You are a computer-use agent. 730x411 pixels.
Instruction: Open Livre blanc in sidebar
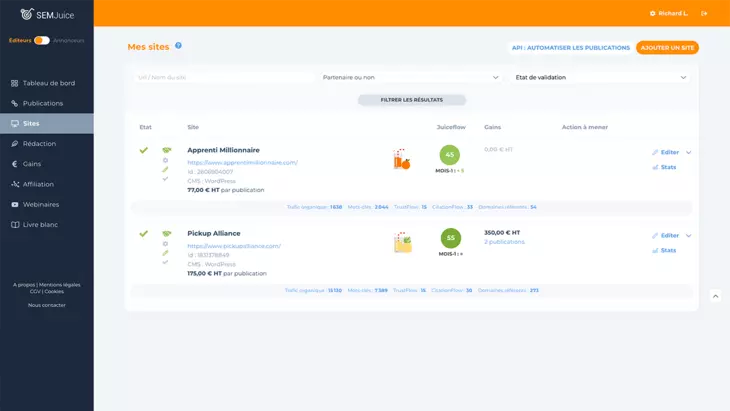(47, 224)
